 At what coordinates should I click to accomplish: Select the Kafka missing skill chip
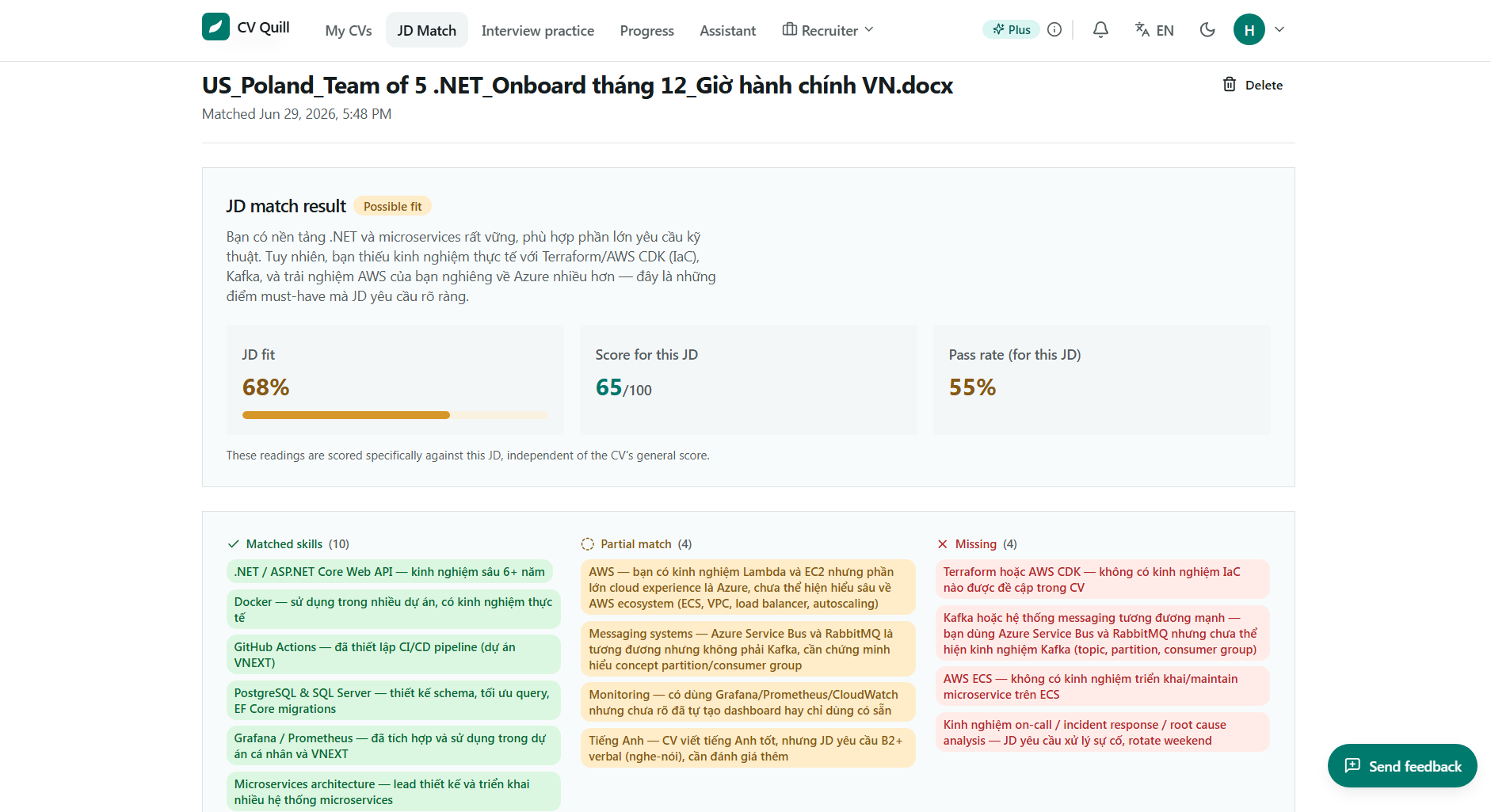[x=1102, y=633]
